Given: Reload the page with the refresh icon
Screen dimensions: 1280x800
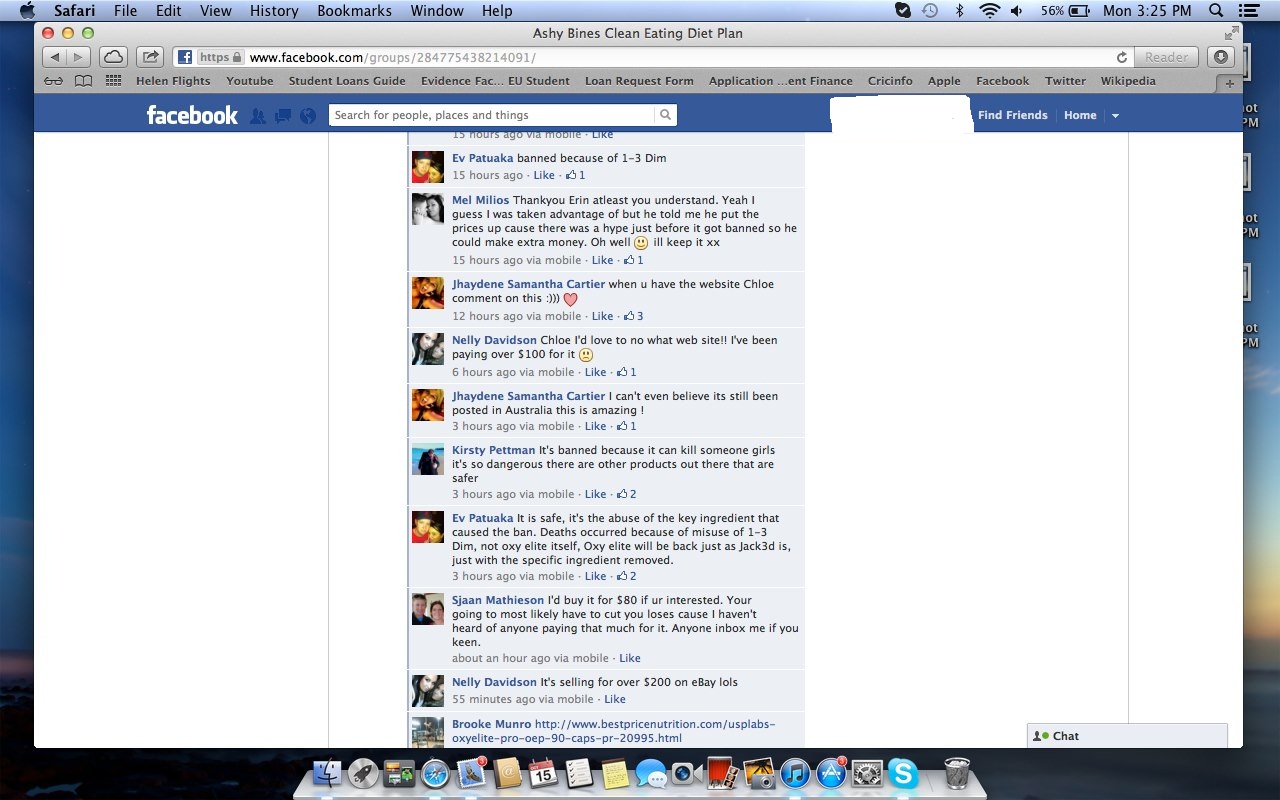Looking at the screenshot, I should click(1122, 58).
